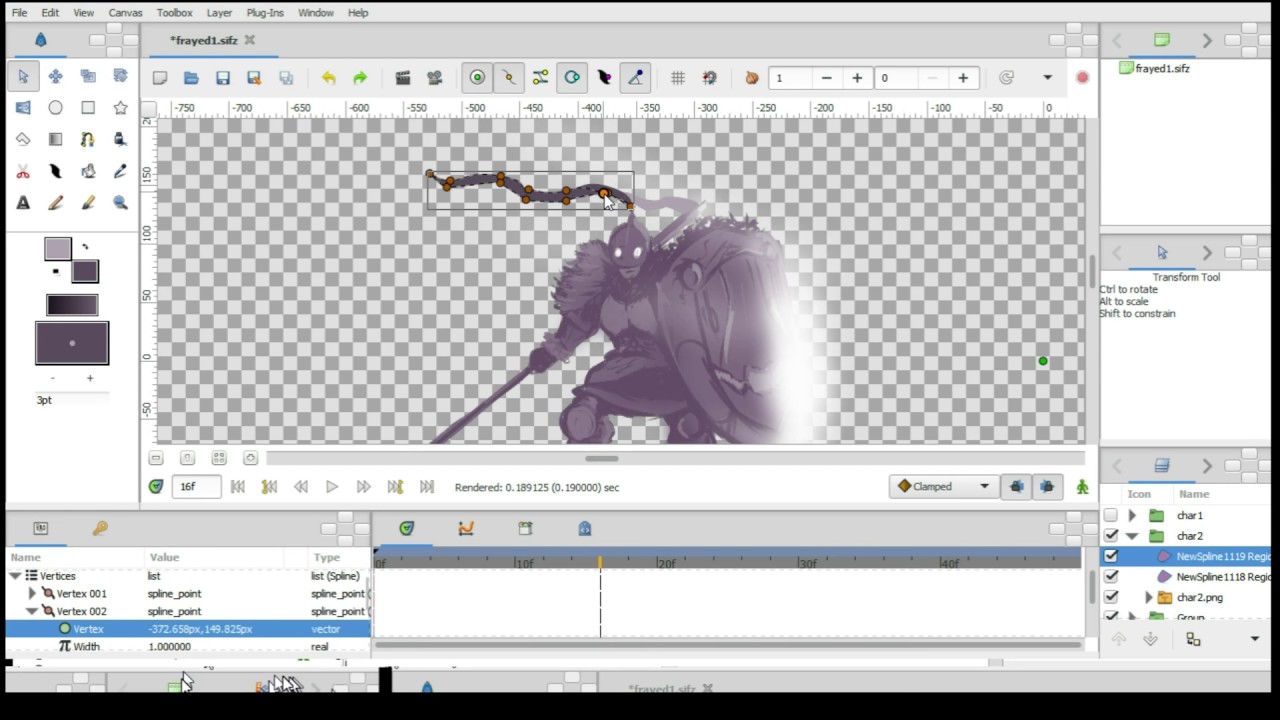Toggle visibility checkbox for char1 layer
The image size is (1280, 720).
[1111, 515]
